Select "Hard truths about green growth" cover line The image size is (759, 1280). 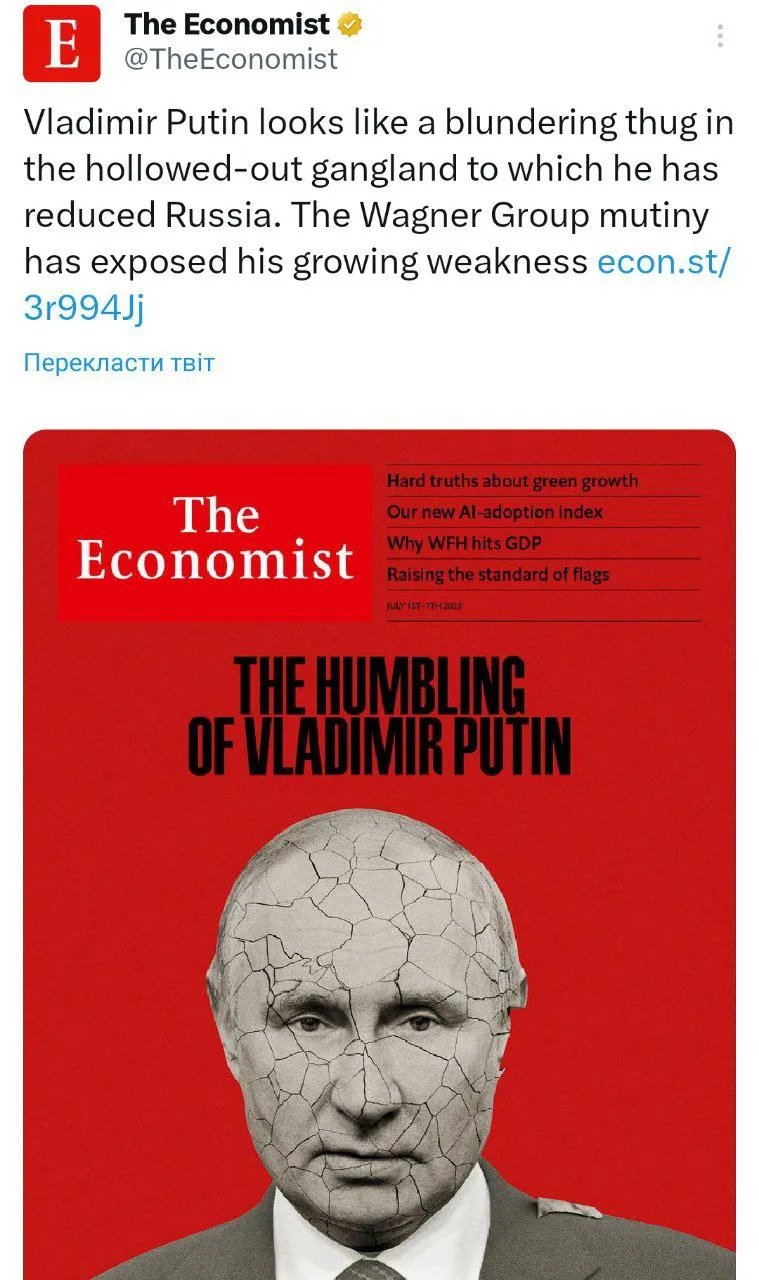click(x=512, y=481)
